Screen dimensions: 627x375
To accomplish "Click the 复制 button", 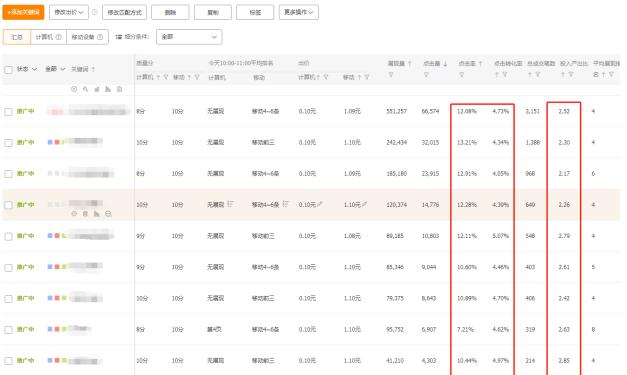I will (x=213, y=12).
